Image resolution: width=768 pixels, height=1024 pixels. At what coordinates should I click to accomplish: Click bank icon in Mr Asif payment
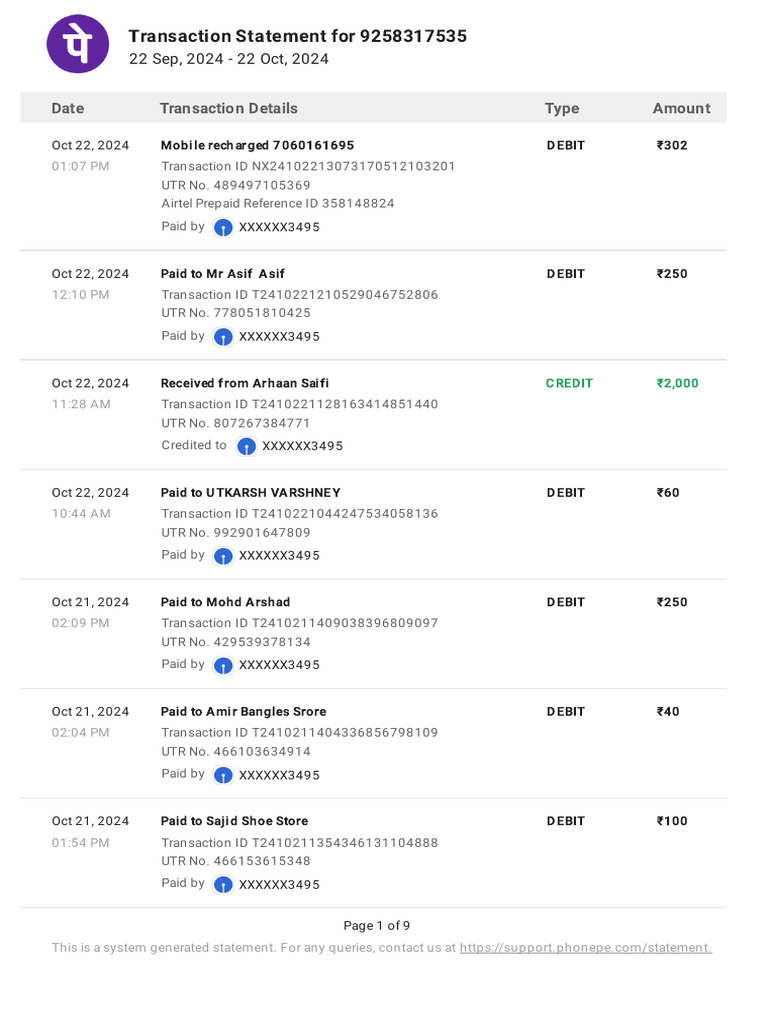pos(223,337)
